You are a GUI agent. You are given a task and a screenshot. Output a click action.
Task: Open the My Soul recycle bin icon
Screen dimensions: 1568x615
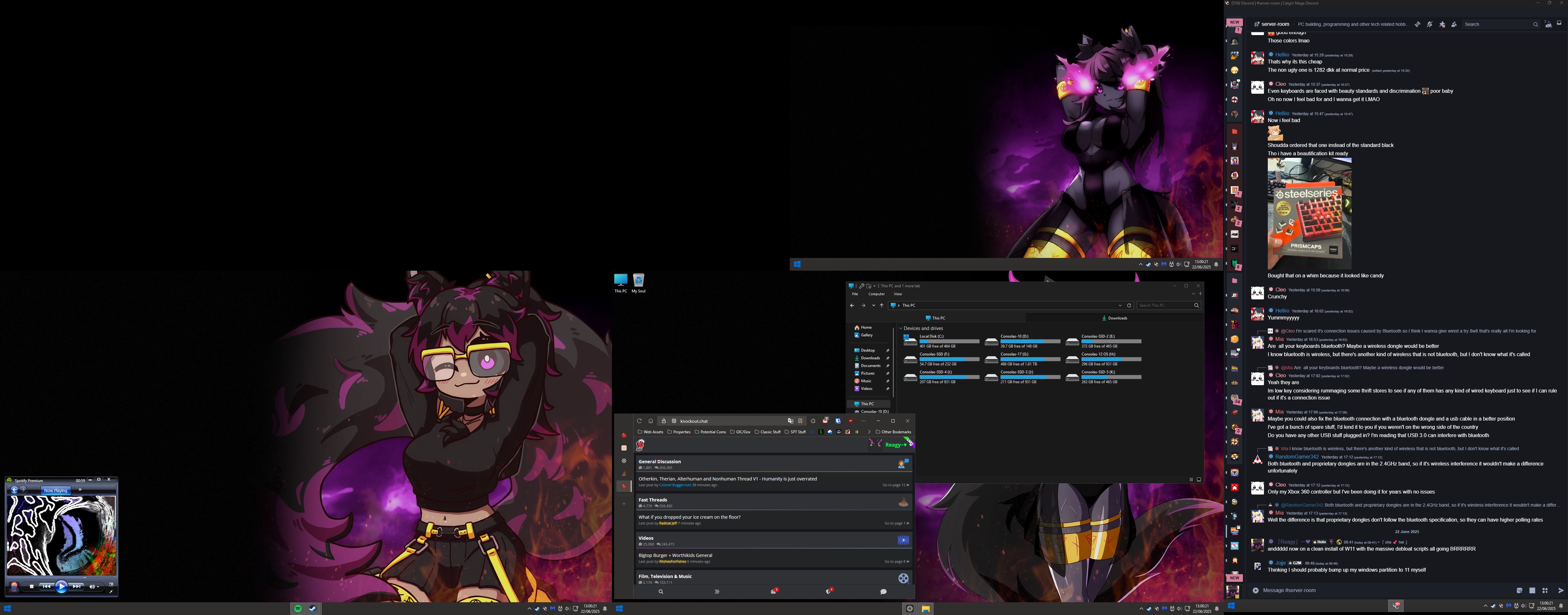click(639, 283)
